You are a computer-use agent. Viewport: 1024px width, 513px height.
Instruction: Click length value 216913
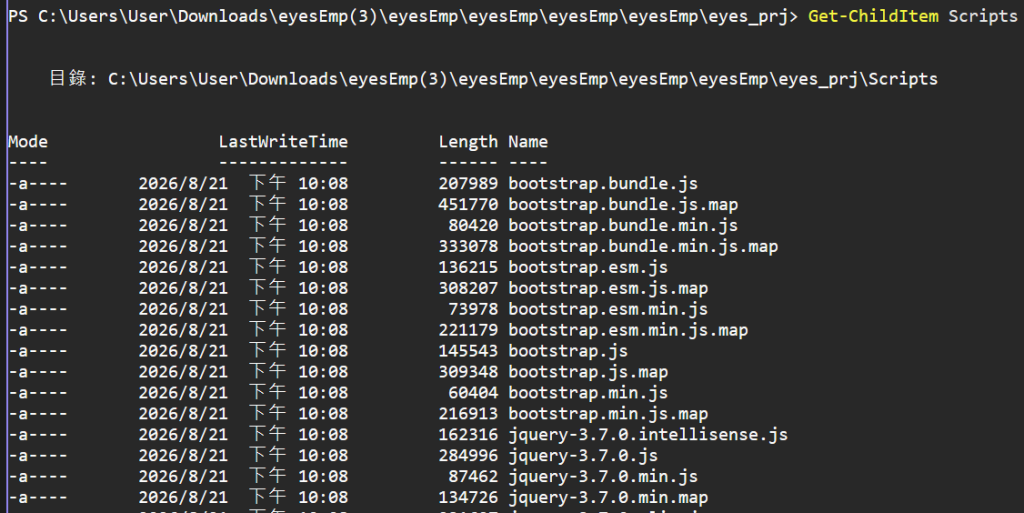[x=468, y=413]
